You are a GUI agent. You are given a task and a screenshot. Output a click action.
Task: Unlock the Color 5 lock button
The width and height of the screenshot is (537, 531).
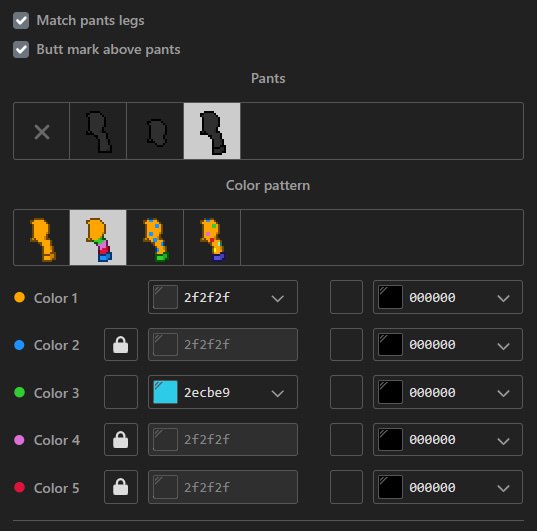[x=121, y=487]
